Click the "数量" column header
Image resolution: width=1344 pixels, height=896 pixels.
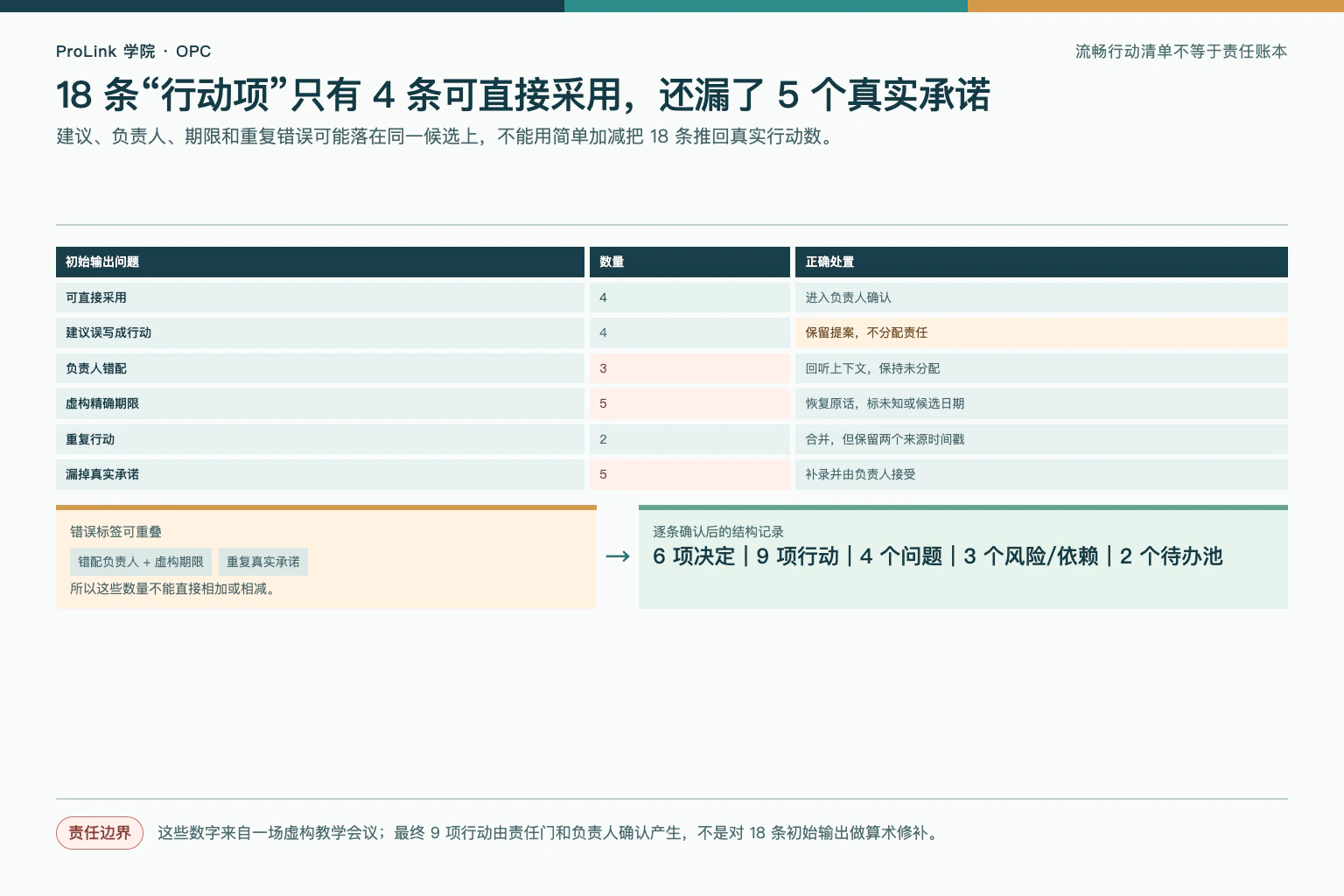pyautogui.click(x=689, y=262)
